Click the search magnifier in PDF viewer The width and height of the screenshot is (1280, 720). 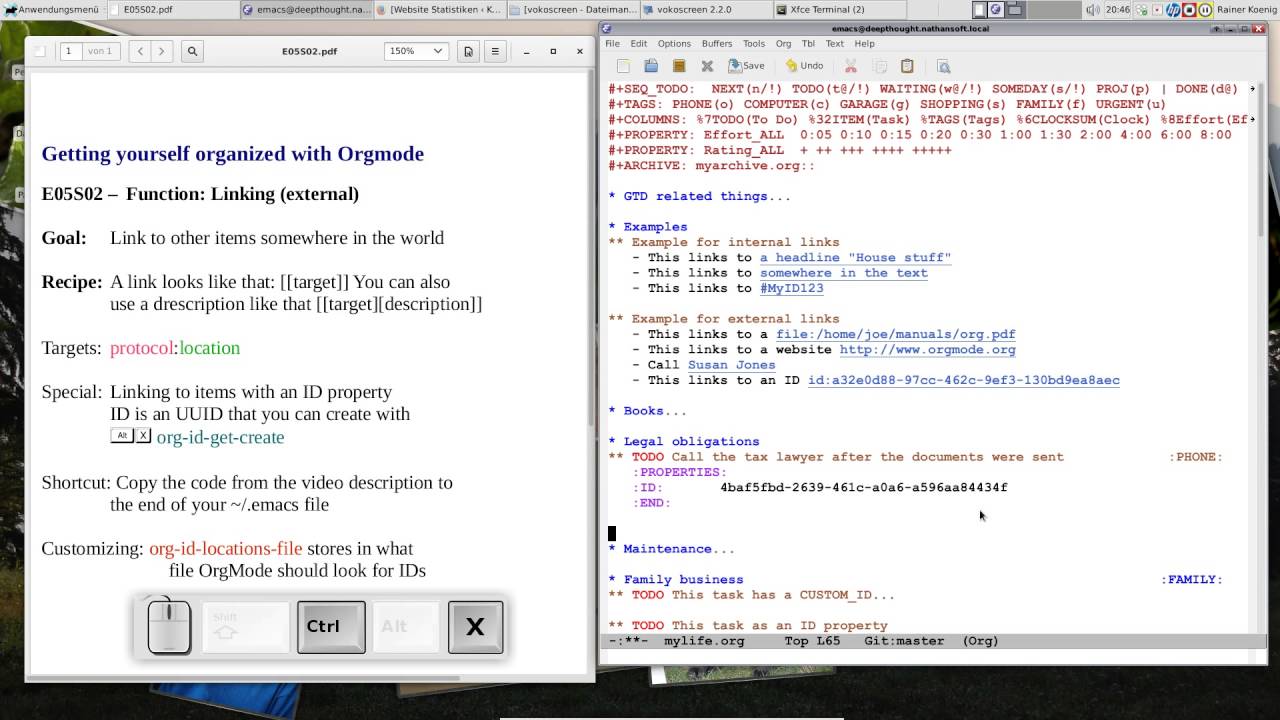point(192,51)
